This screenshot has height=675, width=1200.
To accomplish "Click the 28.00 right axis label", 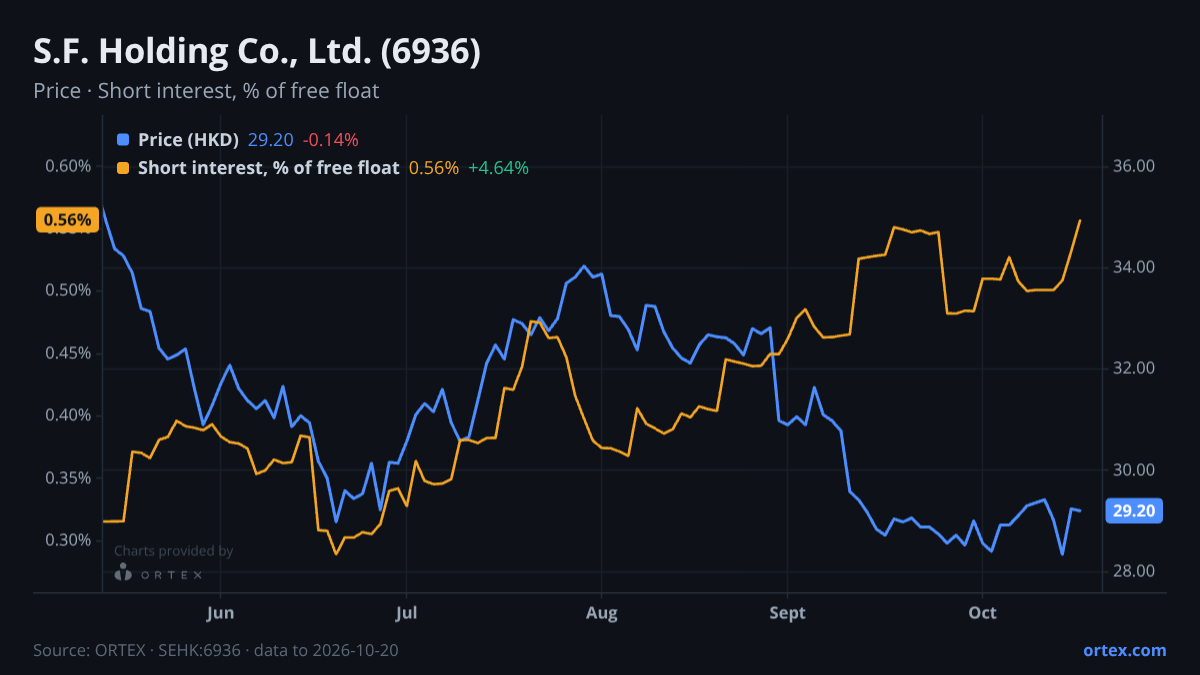I will 1134,571.
